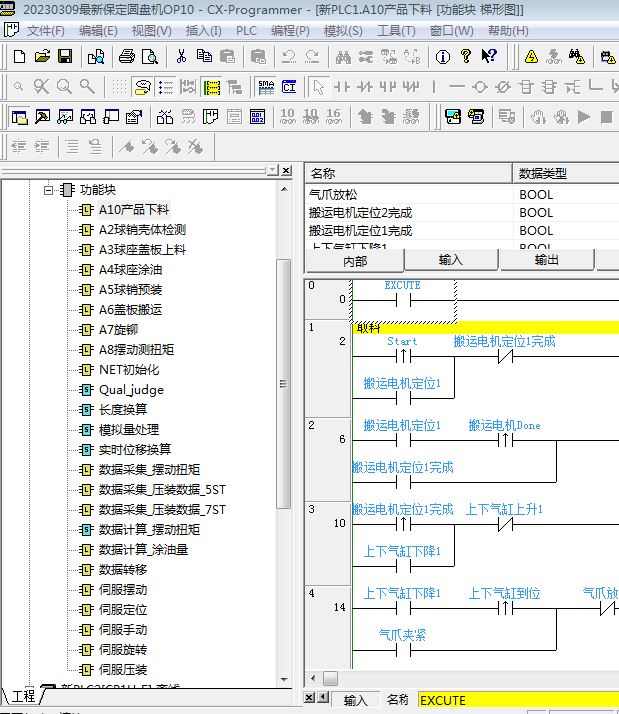This screenshot has width=619, height=714.
Task: Select A6盖板搬运 function block
Action: point(129,309)
